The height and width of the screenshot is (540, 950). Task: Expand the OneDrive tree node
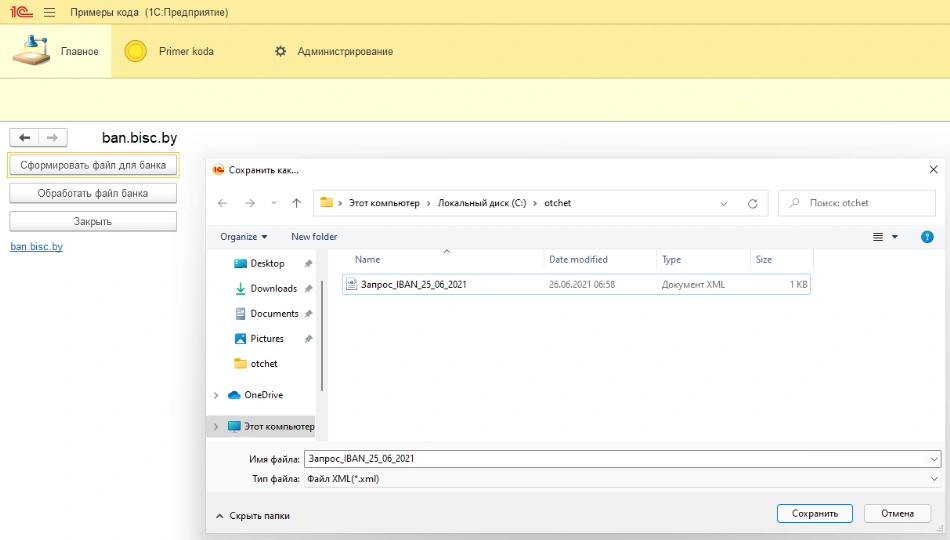(216, 395)
